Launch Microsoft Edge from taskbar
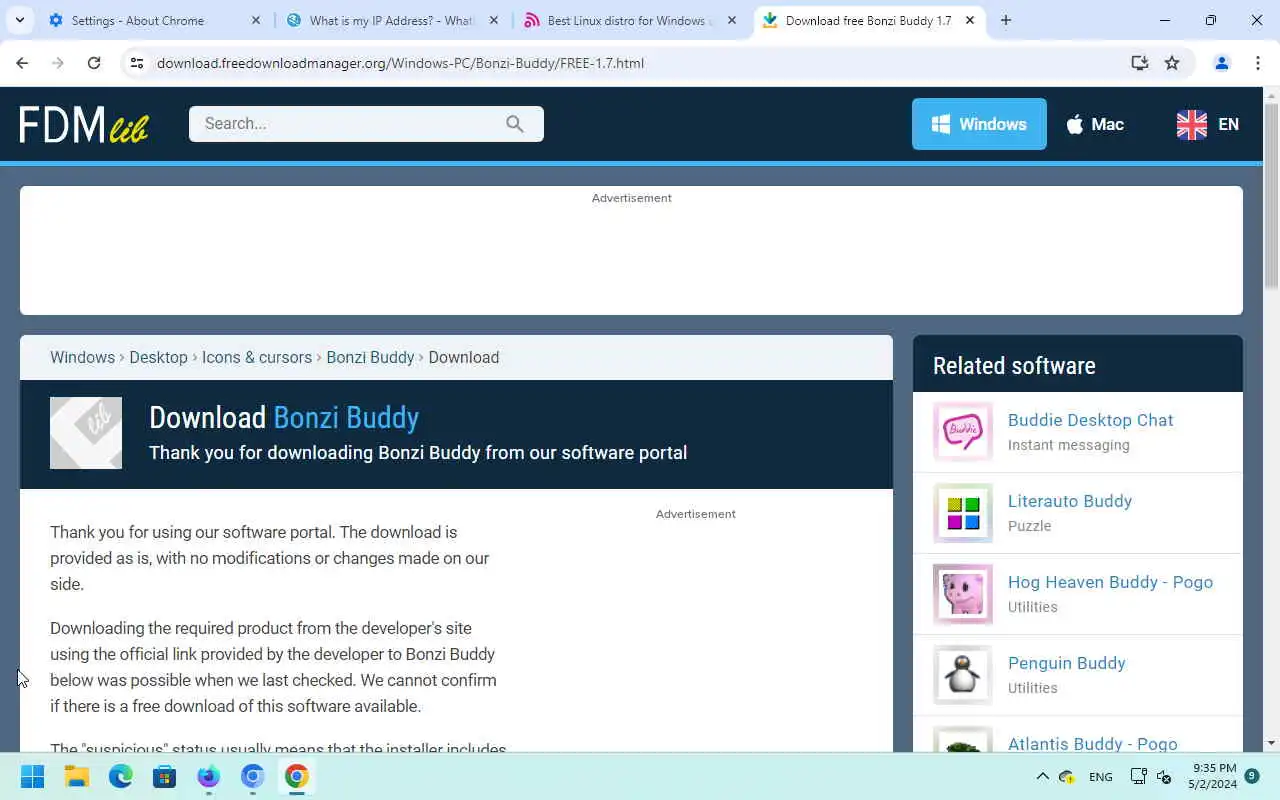 coord(121,776)
